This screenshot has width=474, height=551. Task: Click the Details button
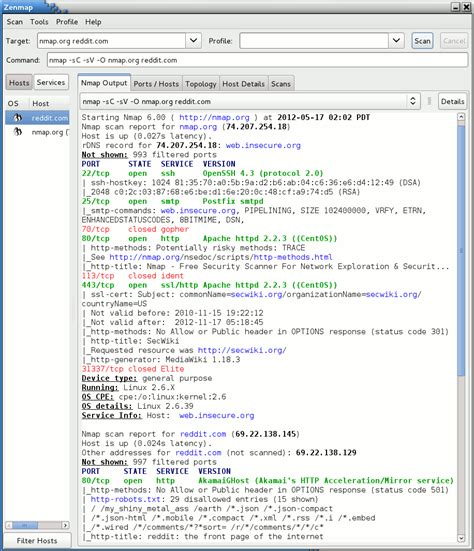point(453,102)
